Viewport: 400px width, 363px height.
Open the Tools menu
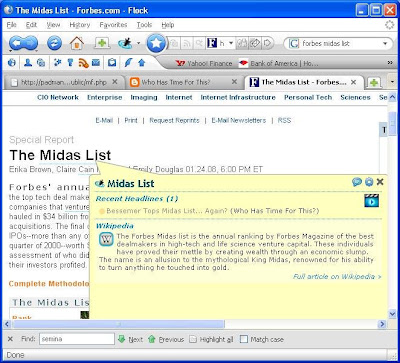click(x=144, y=25)
